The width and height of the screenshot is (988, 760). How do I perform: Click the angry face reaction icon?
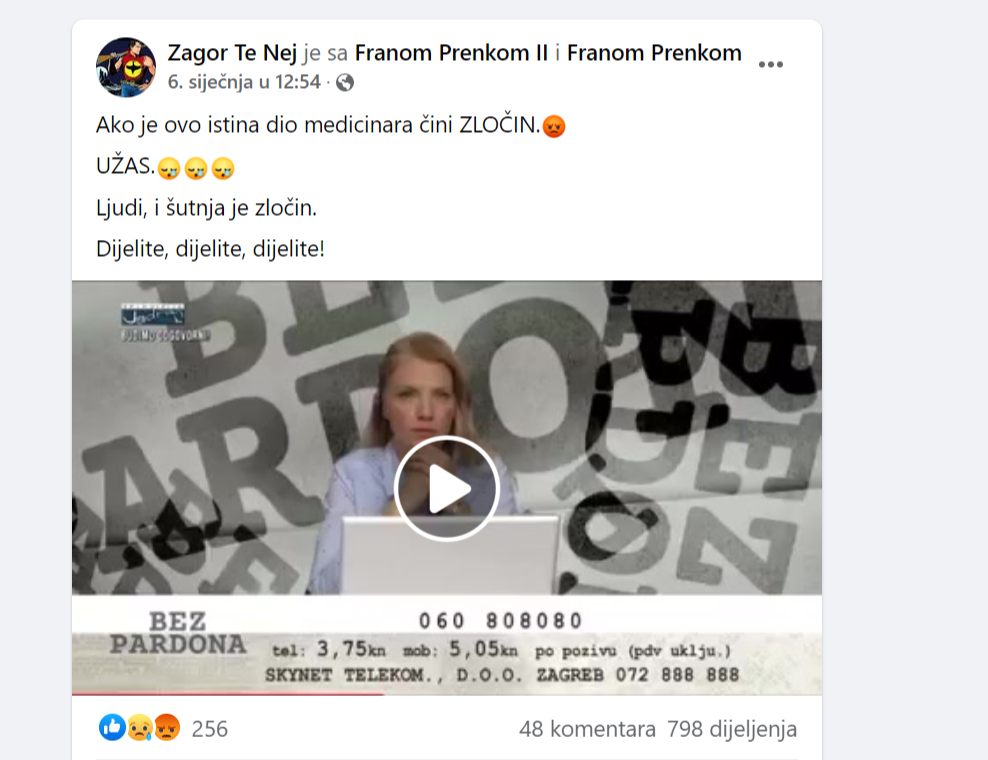167,728
